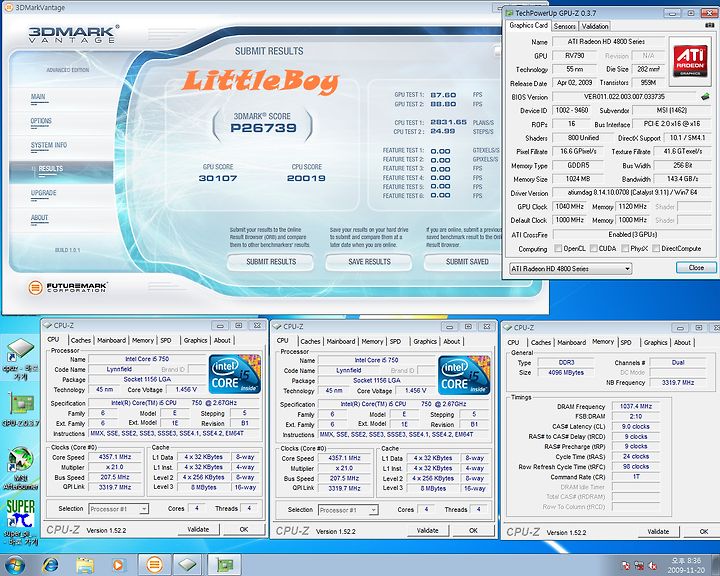This screenshot has height=576, width=720.
Task: Open the Windows Start menu orb
Action: 16,565
